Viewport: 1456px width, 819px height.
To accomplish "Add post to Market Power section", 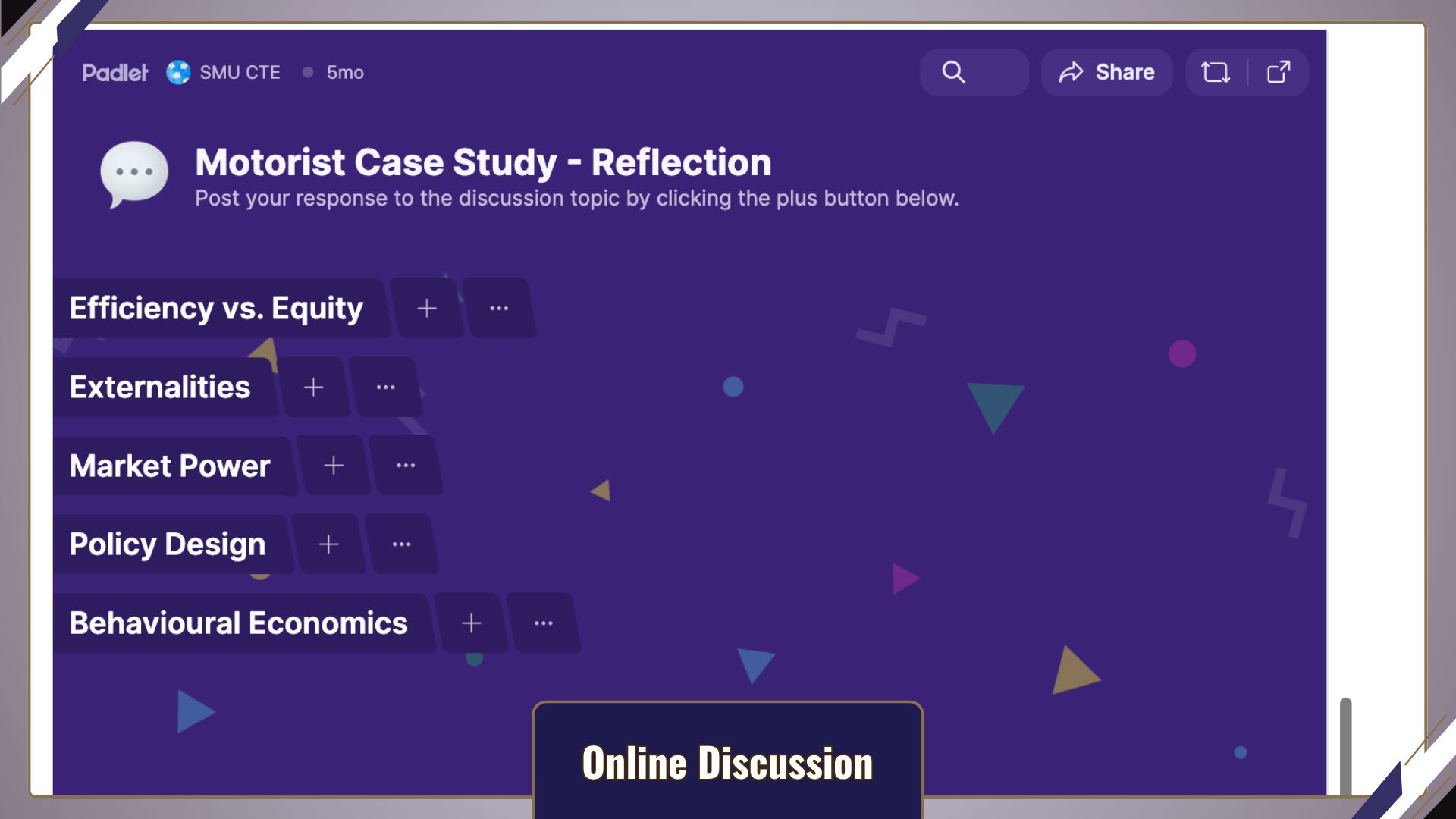I will [334, 466].
